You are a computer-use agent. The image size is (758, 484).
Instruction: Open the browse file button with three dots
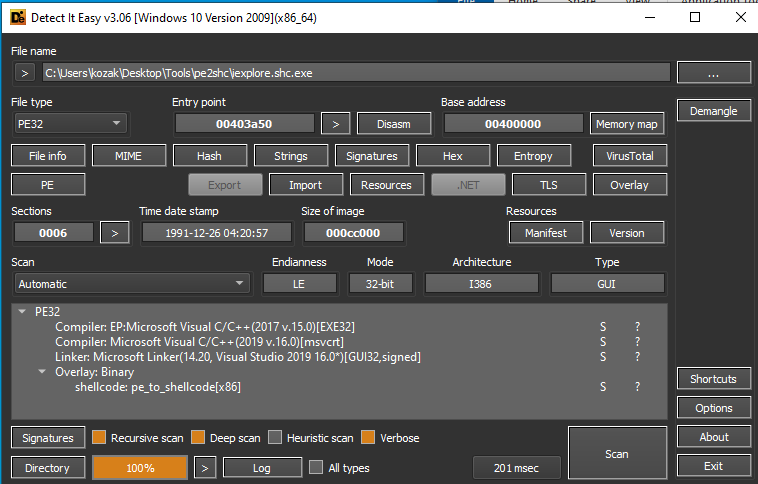tap(713, 72)
